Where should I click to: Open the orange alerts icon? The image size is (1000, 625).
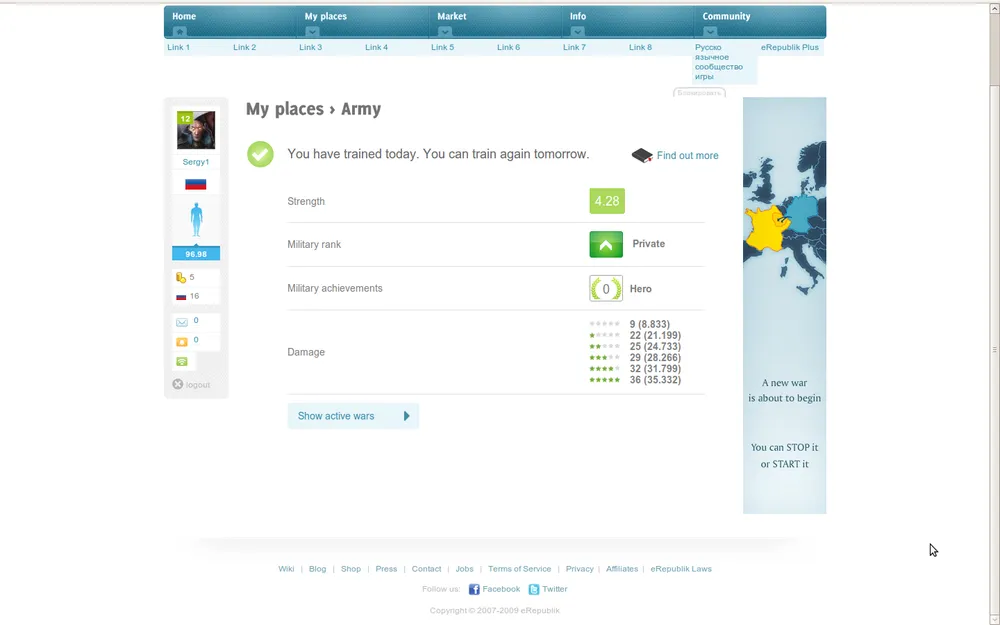[x=182, y=342]
